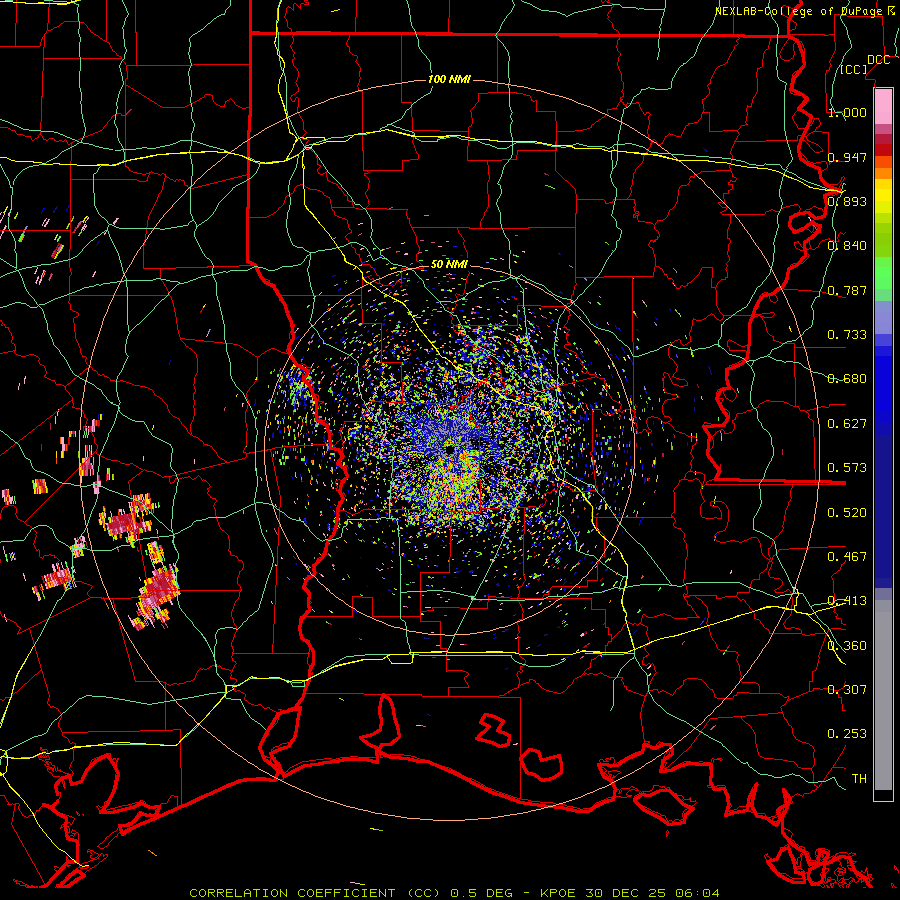
Task: Select the 0.520 color scale value
Action: 847,513
